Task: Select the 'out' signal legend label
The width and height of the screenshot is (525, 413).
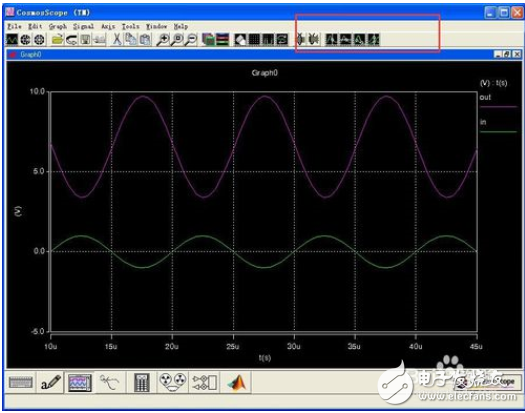Action: click(x=485, y=97)
